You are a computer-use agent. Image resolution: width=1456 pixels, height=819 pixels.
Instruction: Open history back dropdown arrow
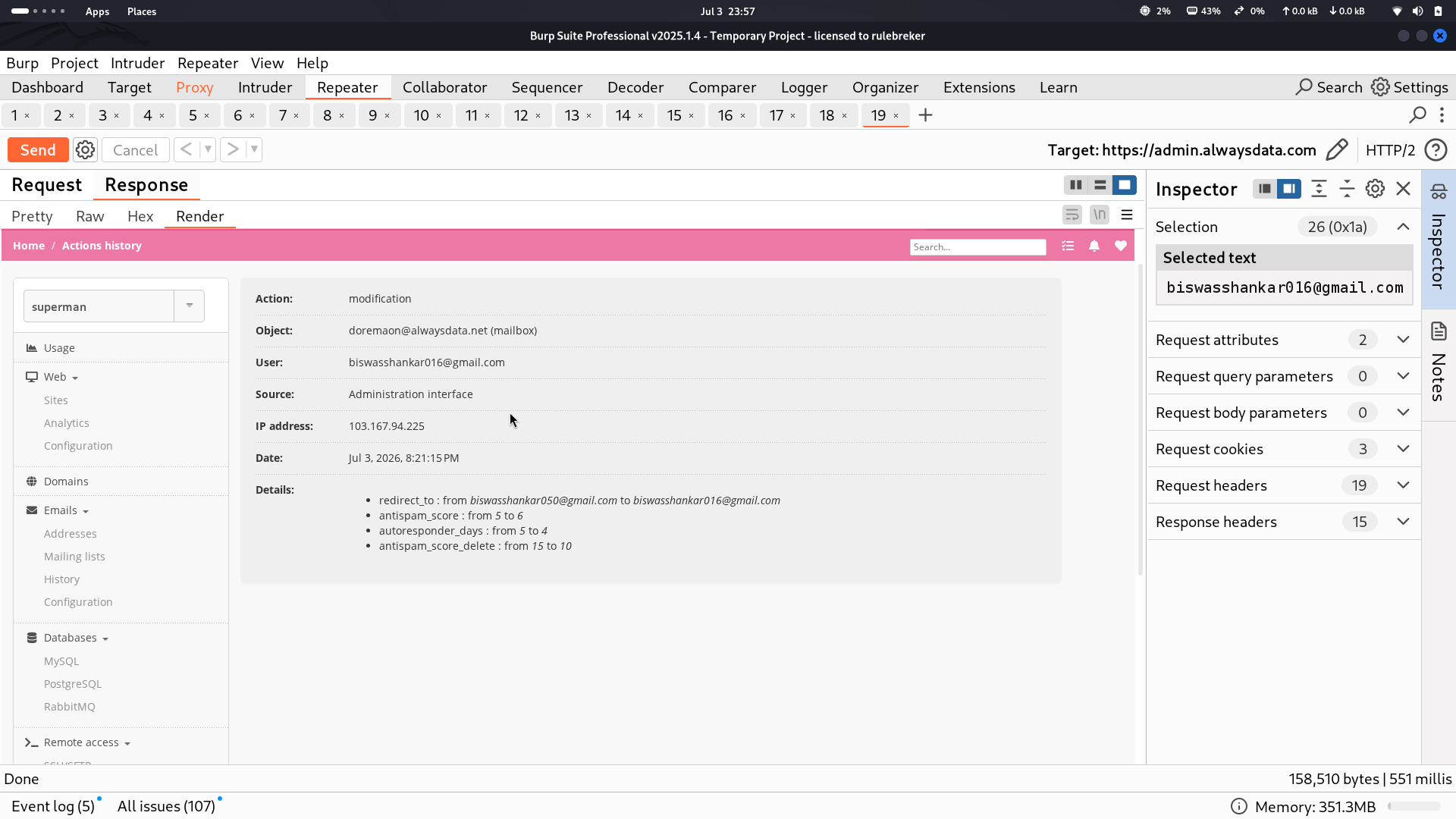click(x=207, y=149)
